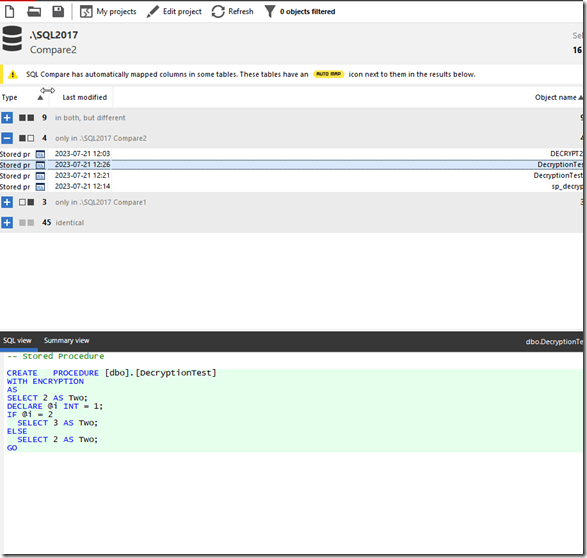Click the New project page icon
This screenshot has height=558, width=587.
click(10, 12)
